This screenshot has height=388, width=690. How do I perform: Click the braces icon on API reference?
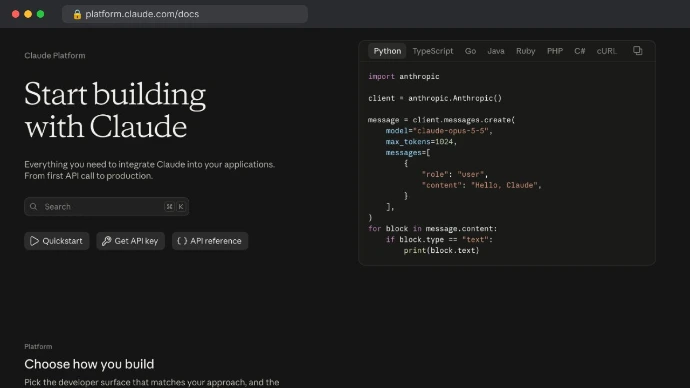click(182, 241)
